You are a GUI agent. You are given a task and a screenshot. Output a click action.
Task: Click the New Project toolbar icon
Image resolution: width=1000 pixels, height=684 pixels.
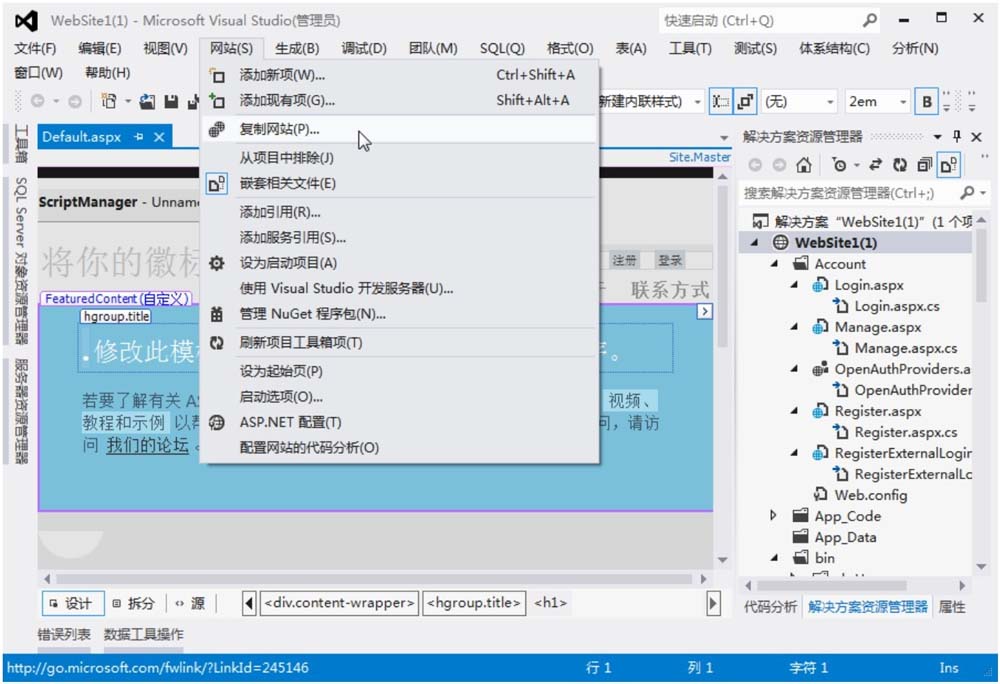tap(109, 101)
